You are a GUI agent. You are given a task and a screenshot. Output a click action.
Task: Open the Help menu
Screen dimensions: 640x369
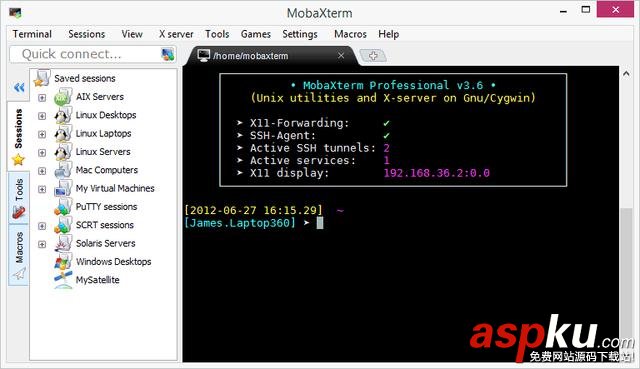(x=388, y=34)
